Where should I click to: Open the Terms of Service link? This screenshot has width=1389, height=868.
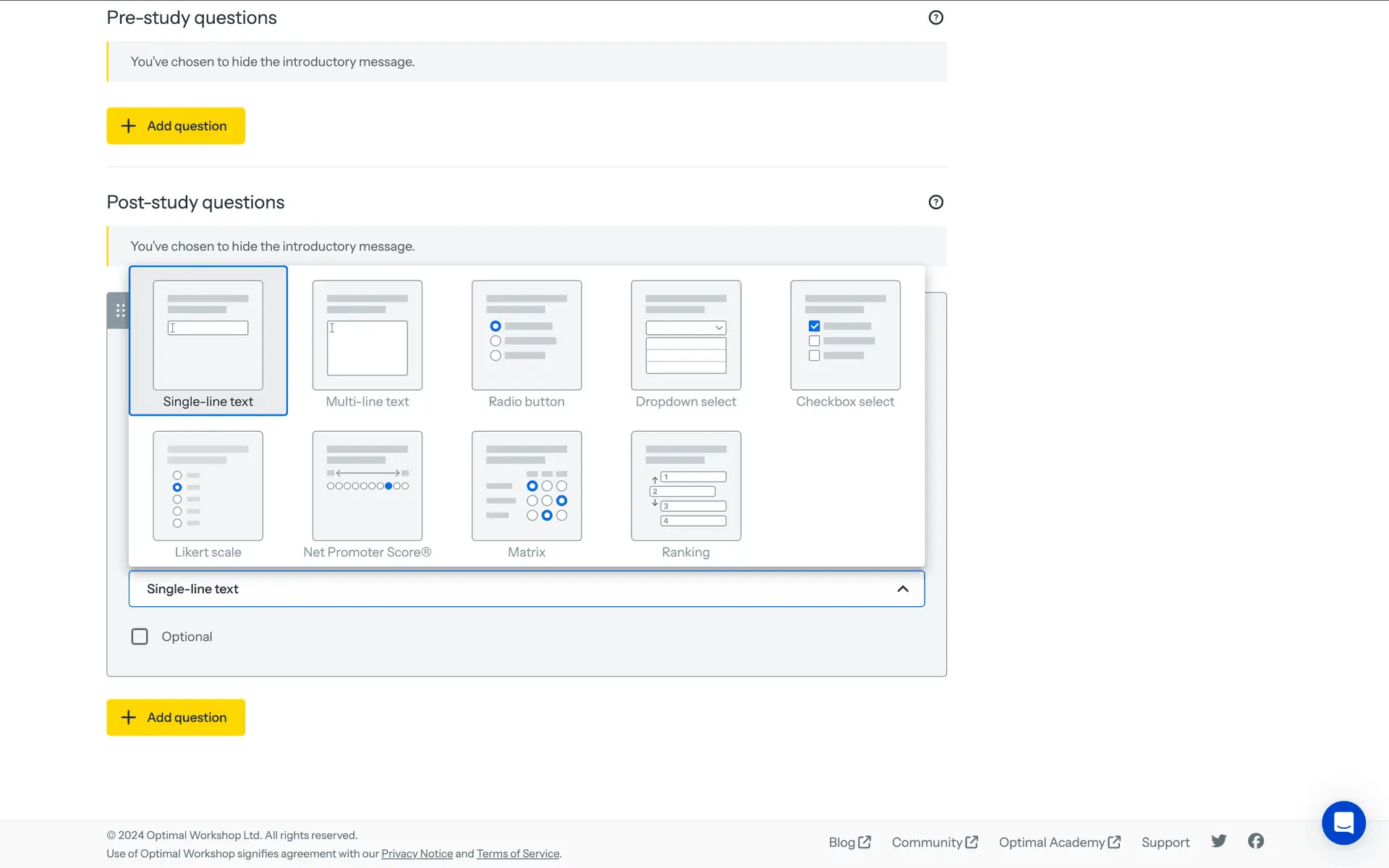pos(517,854)
